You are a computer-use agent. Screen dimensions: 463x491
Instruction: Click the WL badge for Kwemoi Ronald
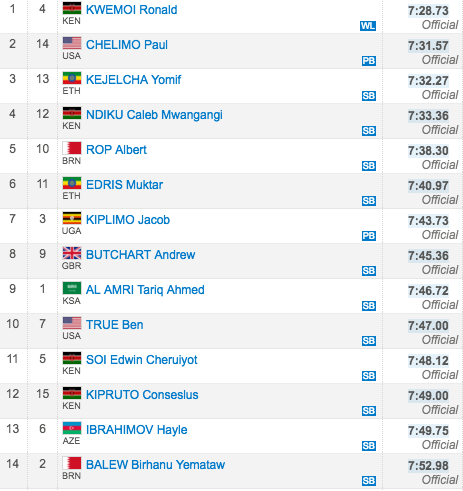point(368,26)
